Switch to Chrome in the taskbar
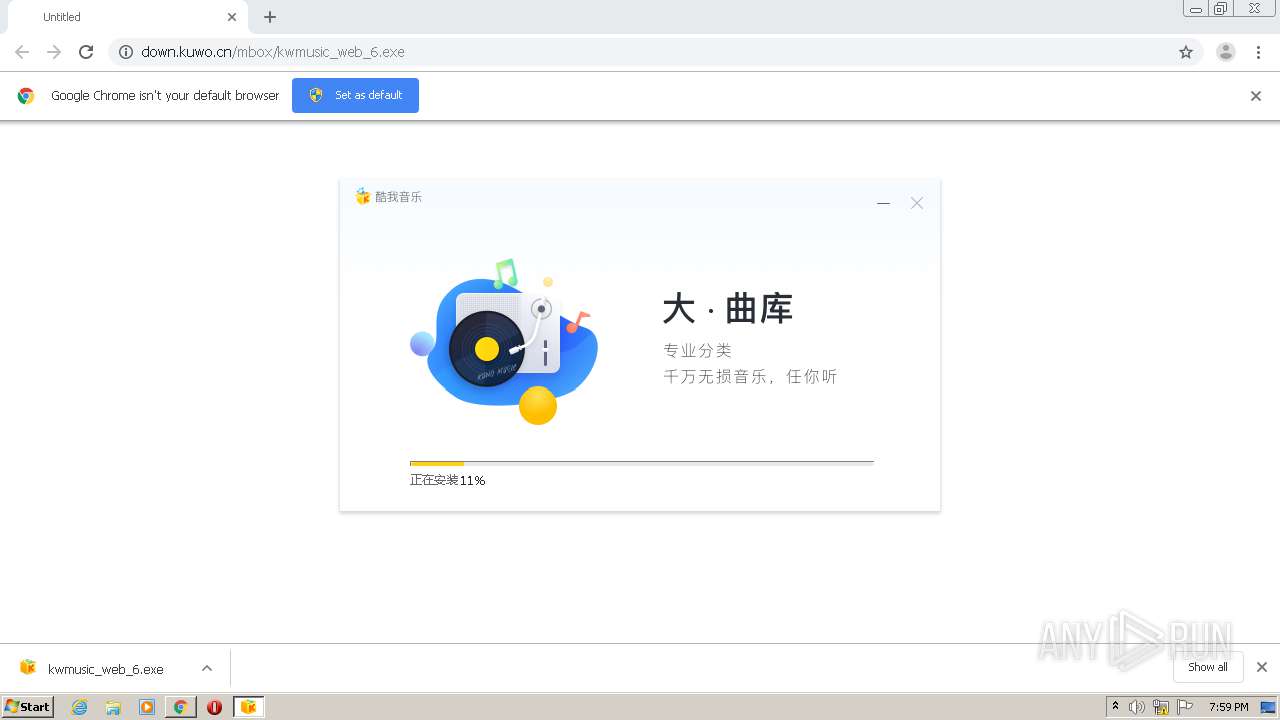This screenshot has width=1280, height=720. pos(181,707)
